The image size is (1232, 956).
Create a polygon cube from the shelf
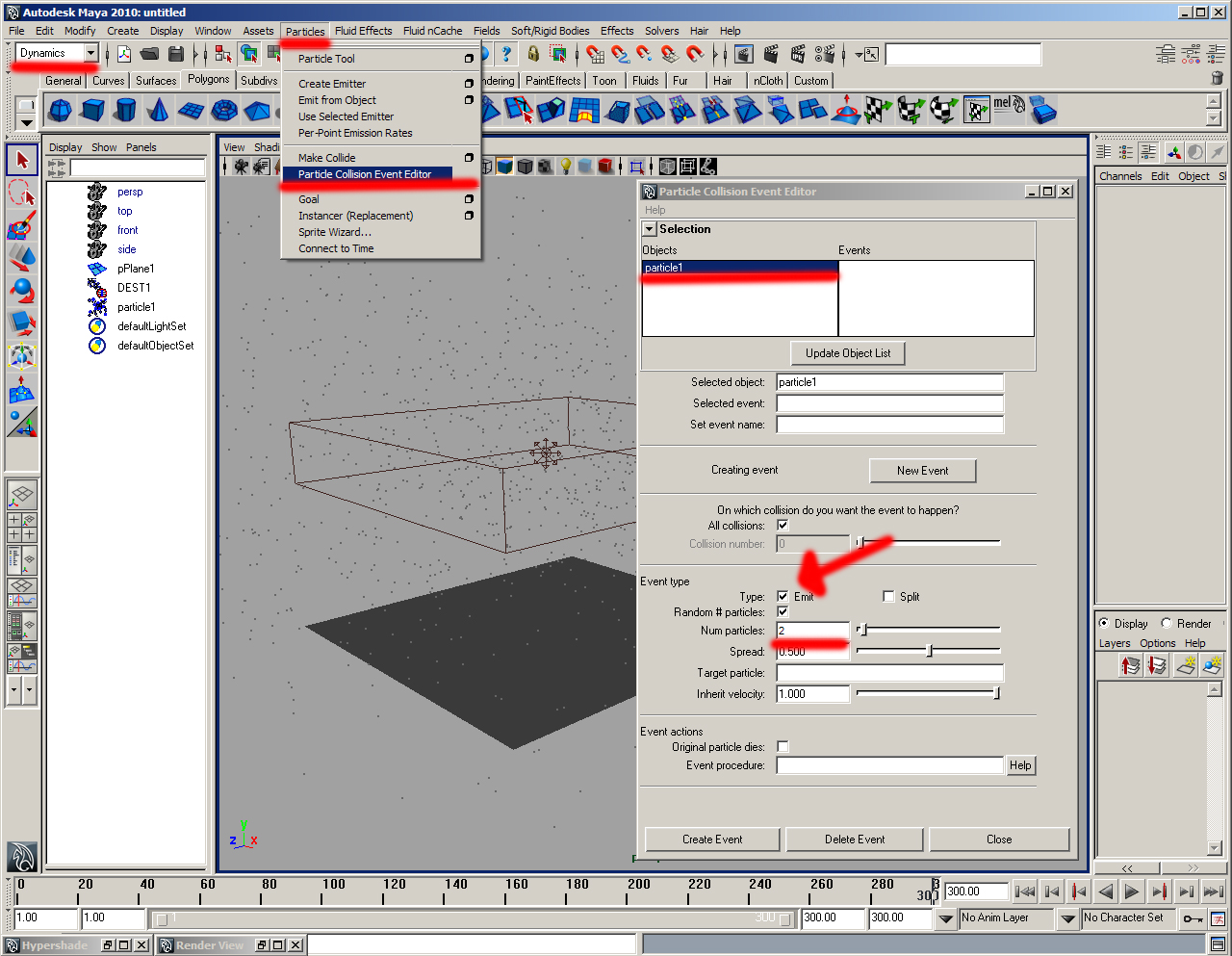92,111
